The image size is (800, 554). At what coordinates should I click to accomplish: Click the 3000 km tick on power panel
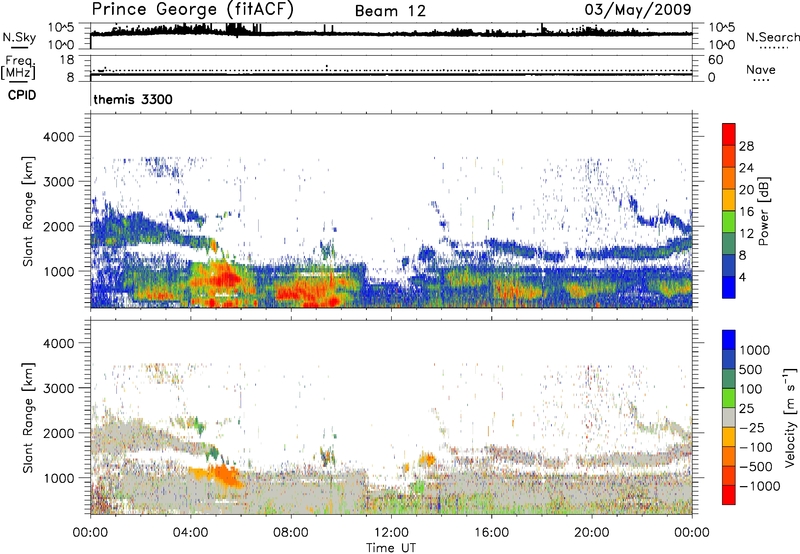coord(58,182)
